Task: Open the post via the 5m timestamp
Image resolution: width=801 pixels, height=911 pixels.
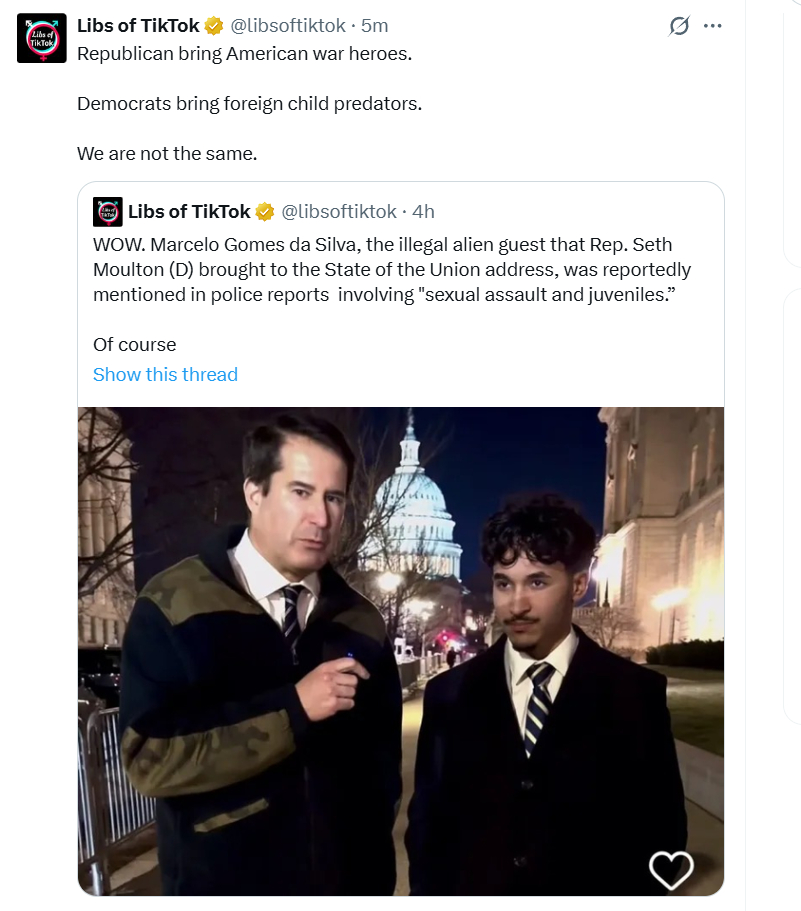Action: tap(376, 26)
